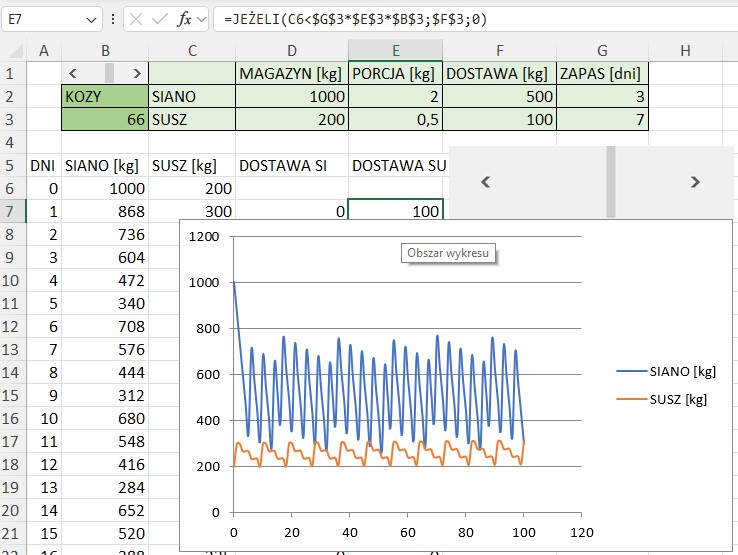The image size is (738, 555).
Task: Click the Cancel (X) icon in formula bar
Action: [x=138, y=19]
